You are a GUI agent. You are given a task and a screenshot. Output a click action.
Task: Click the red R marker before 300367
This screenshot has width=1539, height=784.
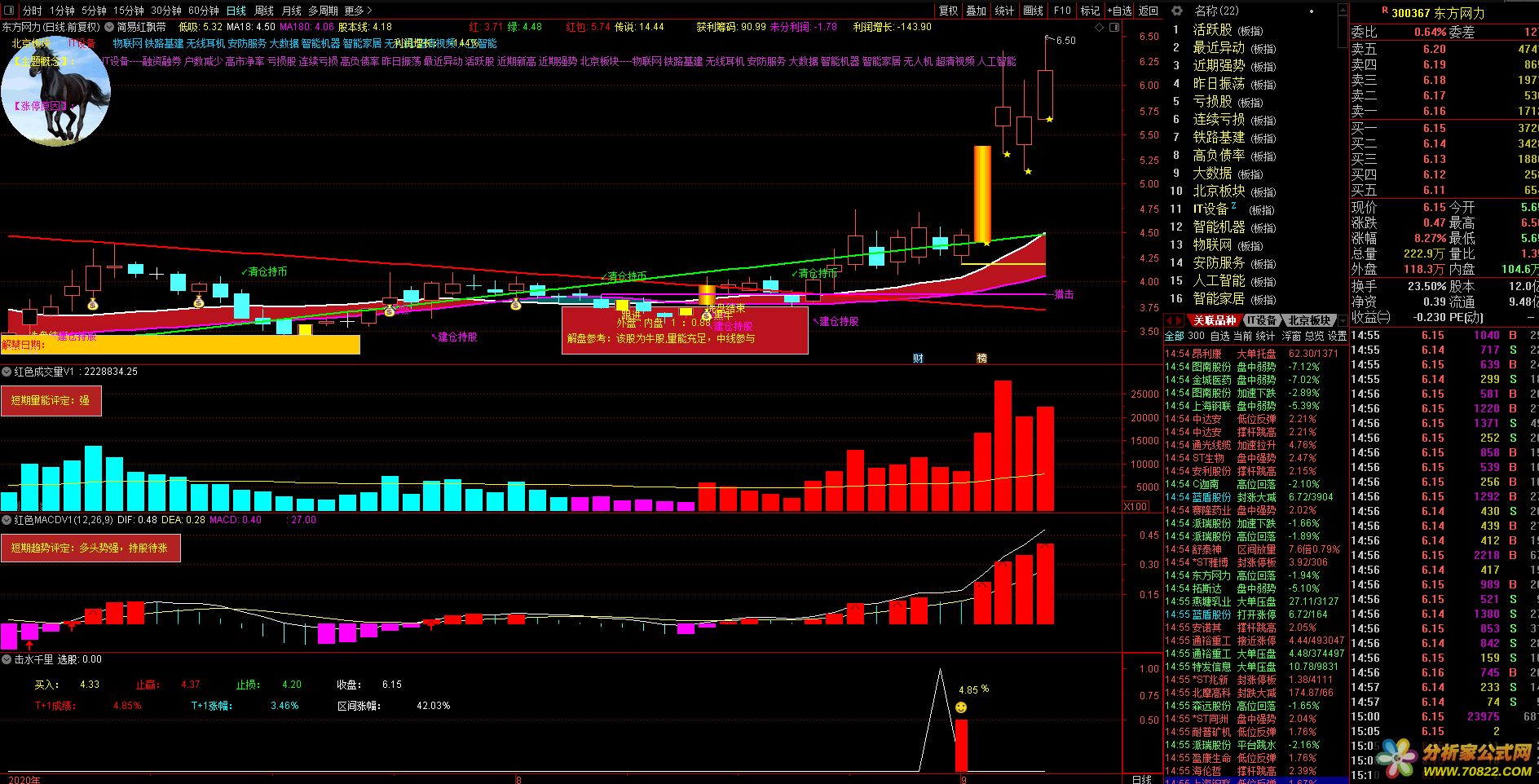tap(1385, 11)
